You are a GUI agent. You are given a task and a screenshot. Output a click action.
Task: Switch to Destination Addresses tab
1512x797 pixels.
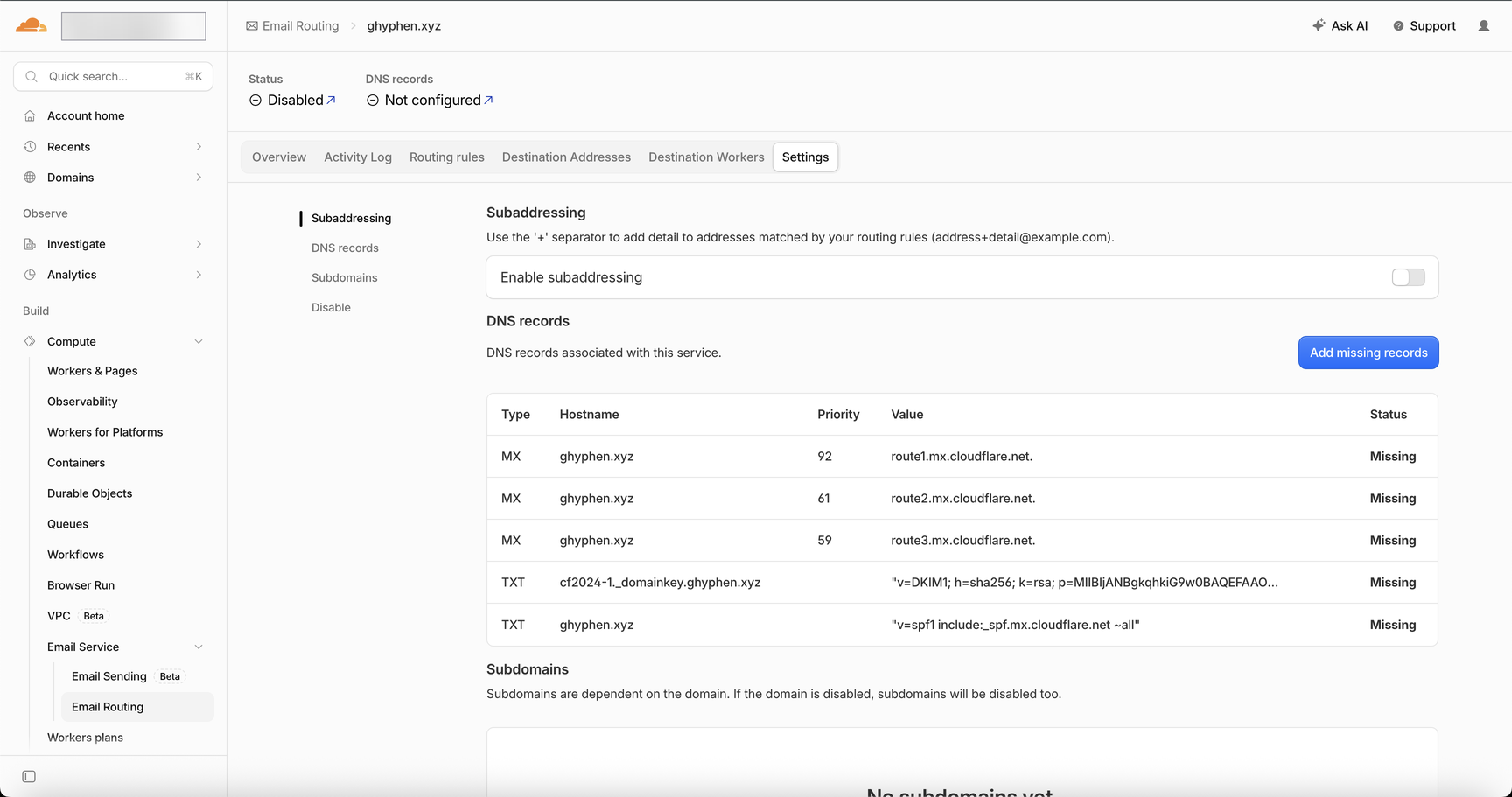point(566,157)
